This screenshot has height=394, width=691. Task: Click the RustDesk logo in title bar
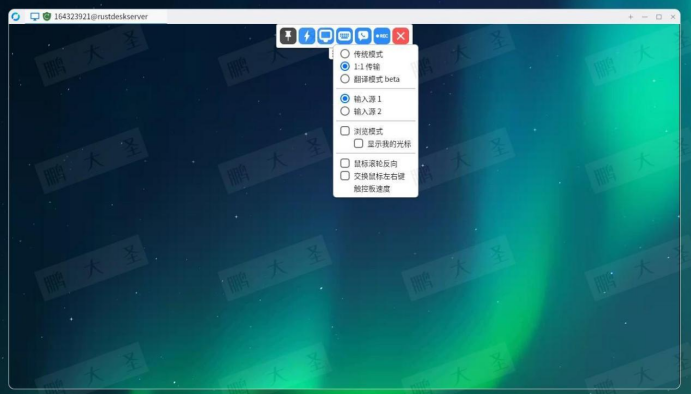pyautogui.click(x=16, y=17)
